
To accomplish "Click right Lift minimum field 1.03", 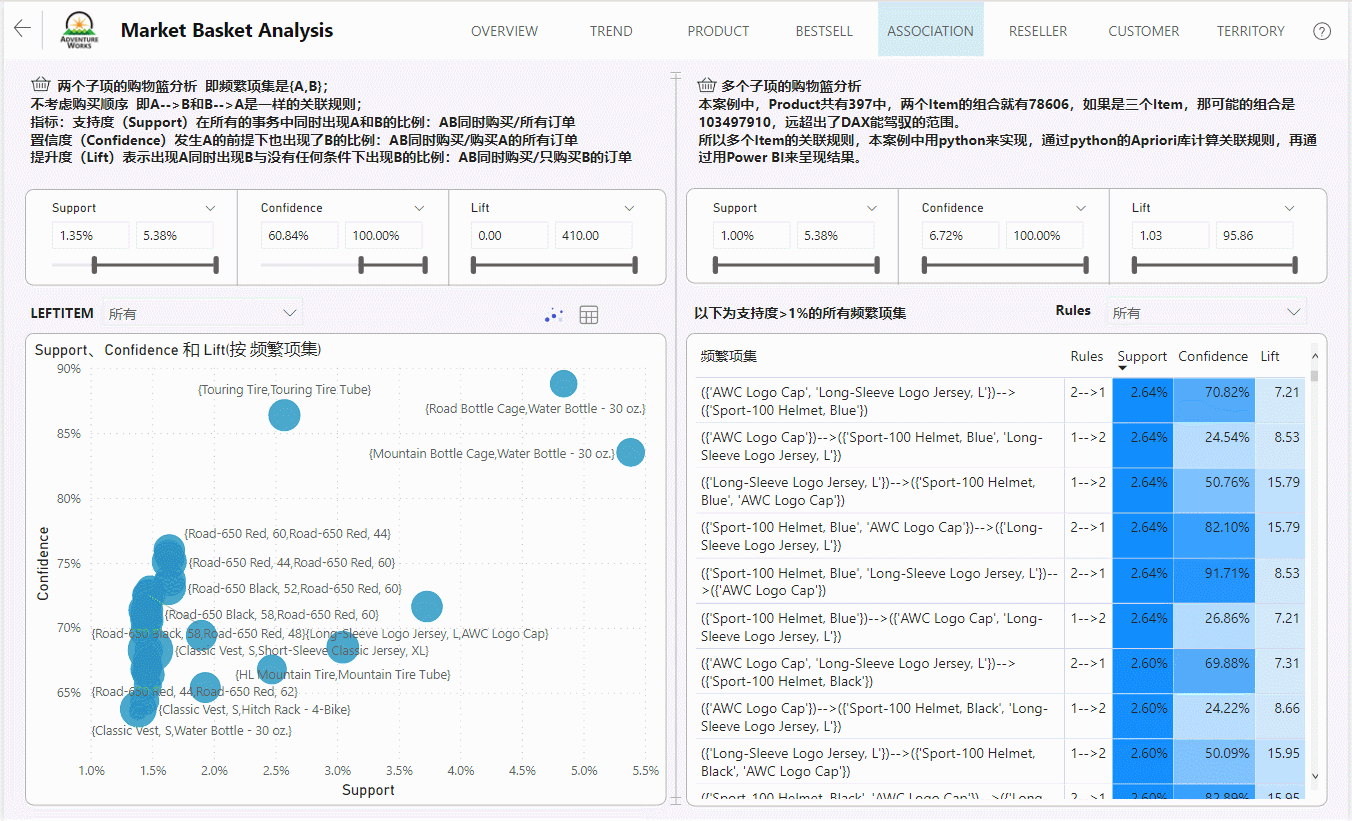I will 1171,236.
